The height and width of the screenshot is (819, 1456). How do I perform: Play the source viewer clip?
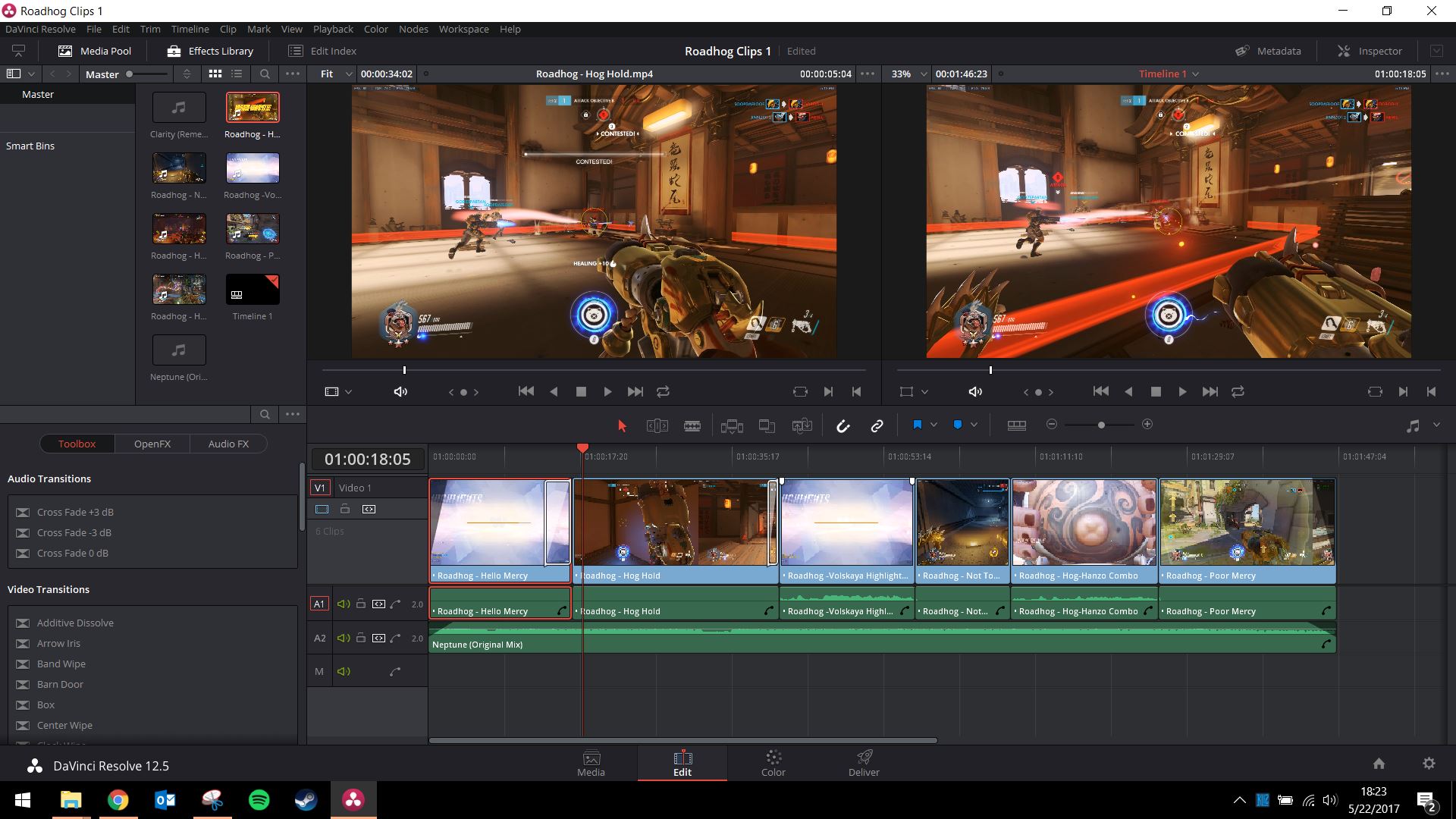pos(607,392)
